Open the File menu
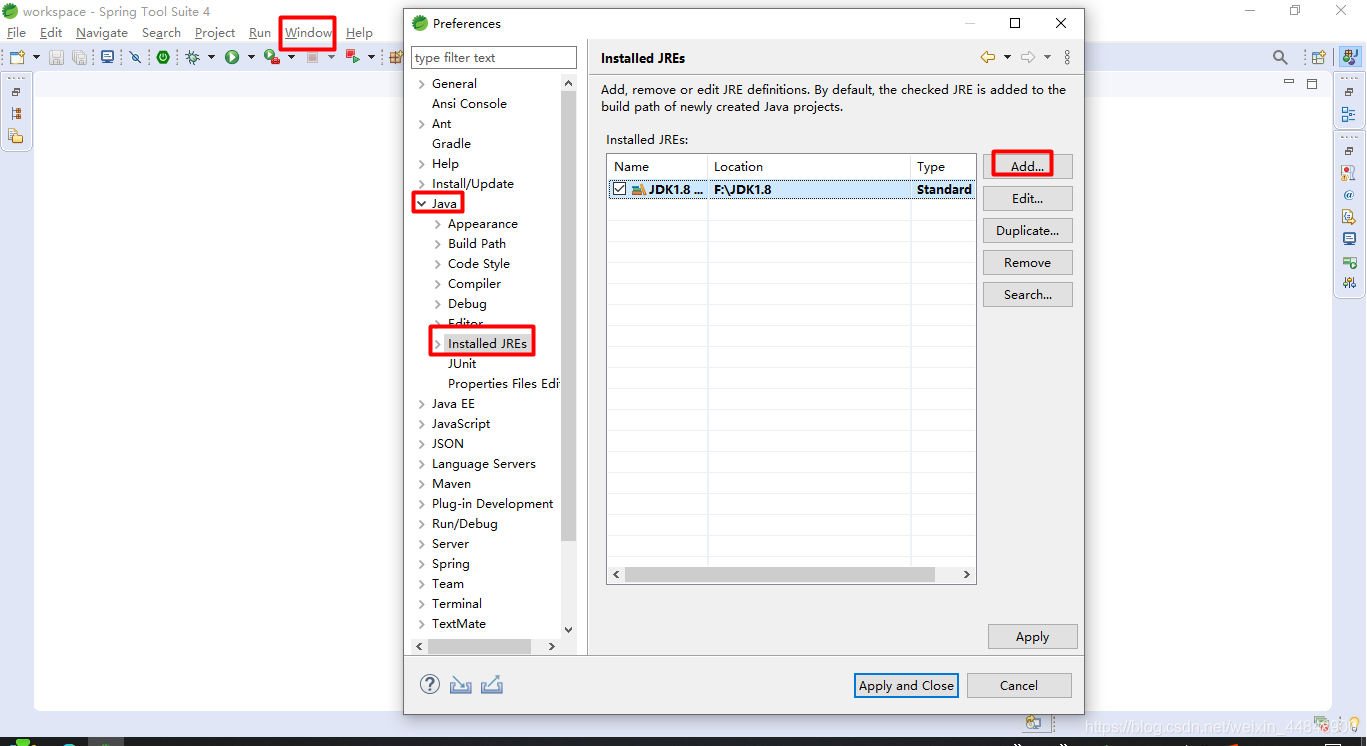The width and height of the screenshot is (1367, 746). tap(17, 33)
